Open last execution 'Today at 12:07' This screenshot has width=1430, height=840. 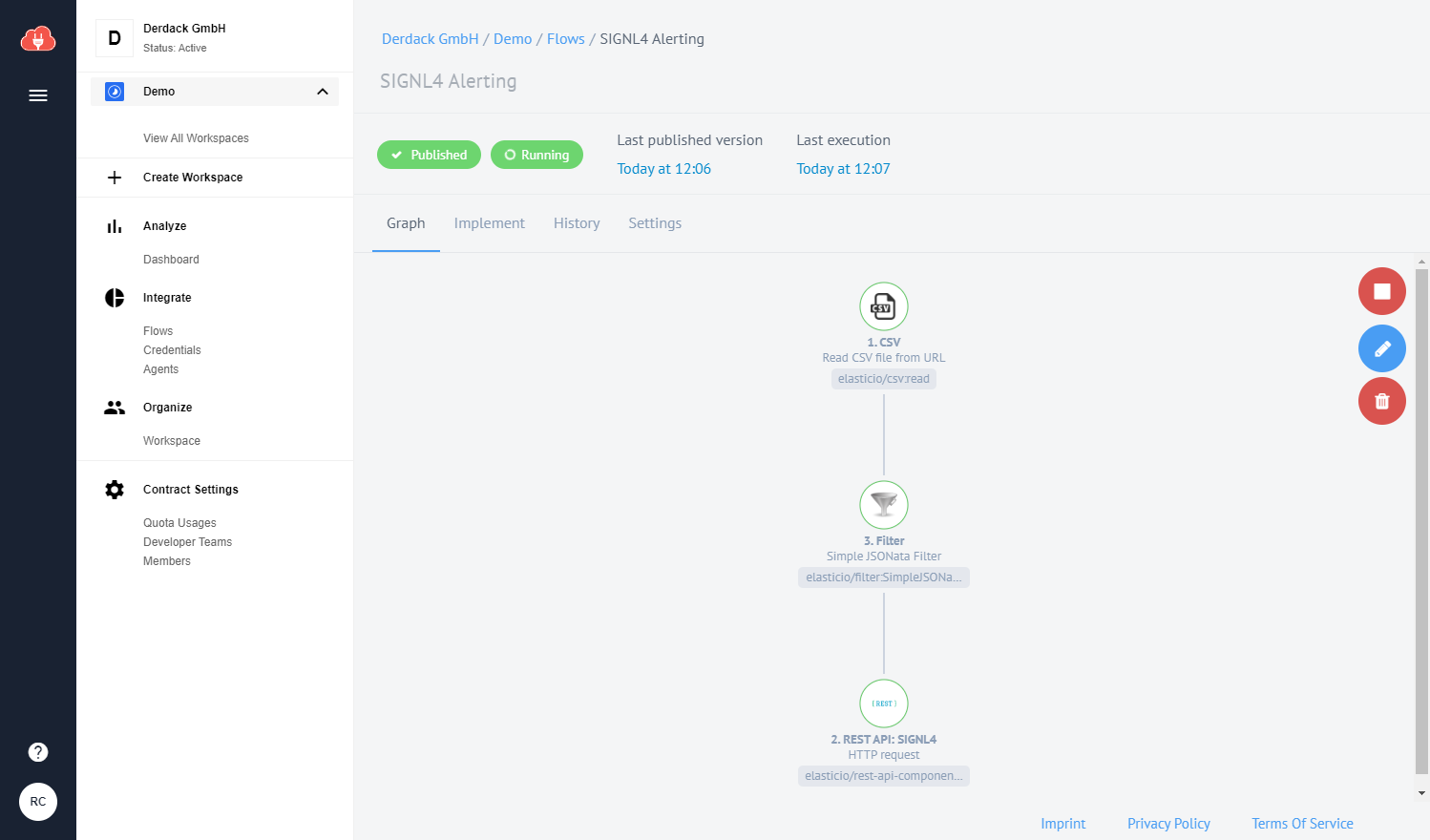tap(844, 169)
